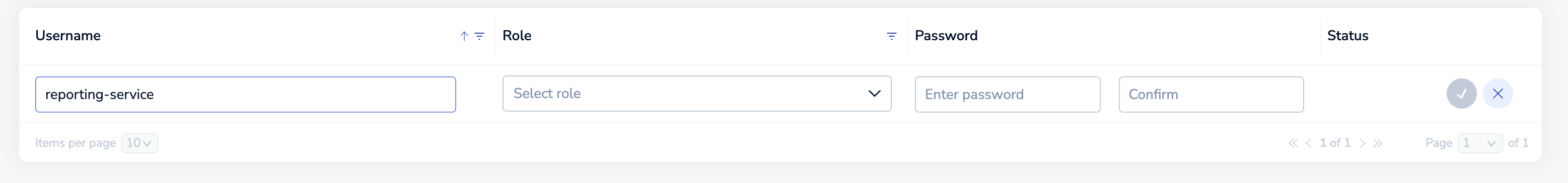Click the Select role dropdown arrow
Viewport: 1568px width, 183px height.
[875, 94]
